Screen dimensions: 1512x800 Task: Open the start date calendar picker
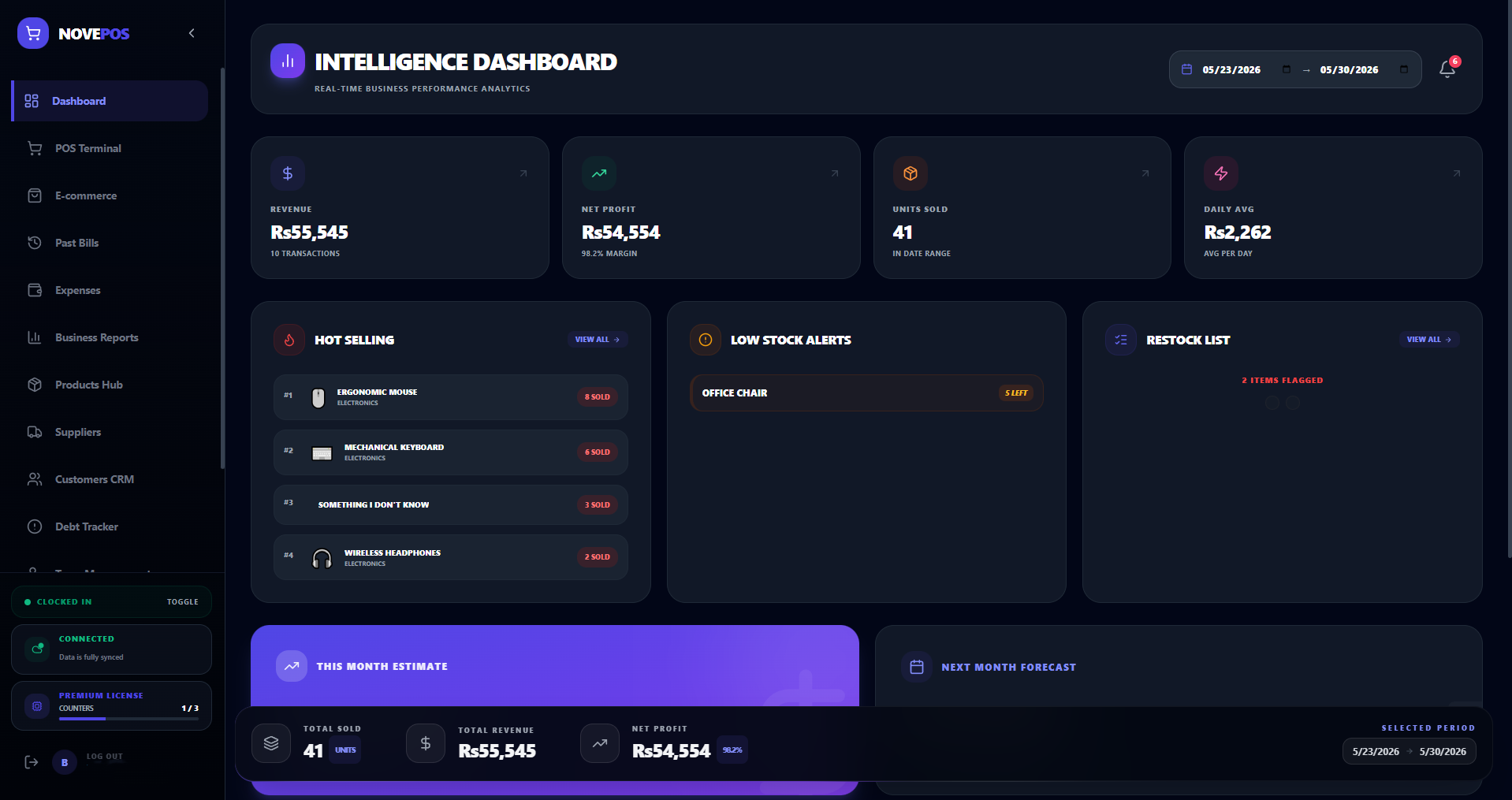(1287, 69)
